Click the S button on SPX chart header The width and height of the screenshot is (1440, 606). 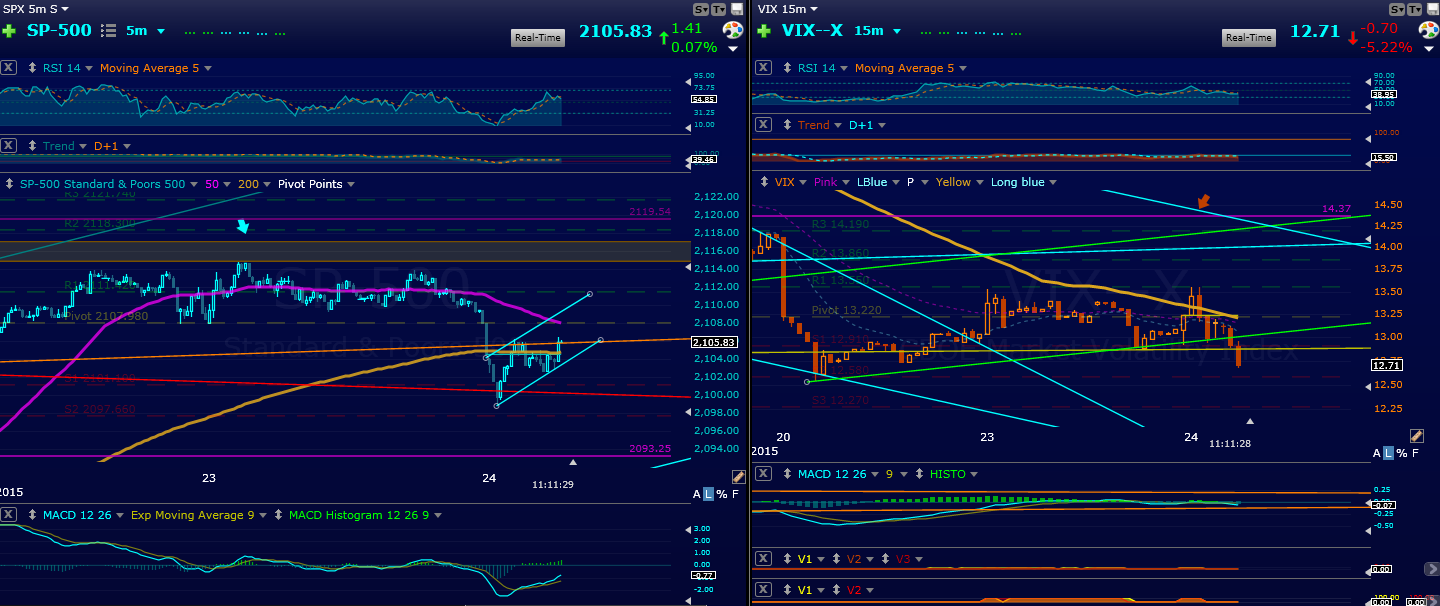click(701, 9)
